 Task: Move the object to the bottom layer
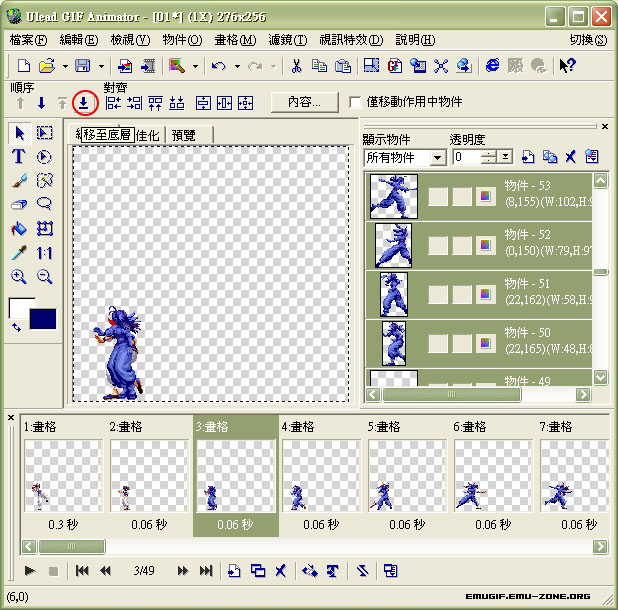click(84, 103)
